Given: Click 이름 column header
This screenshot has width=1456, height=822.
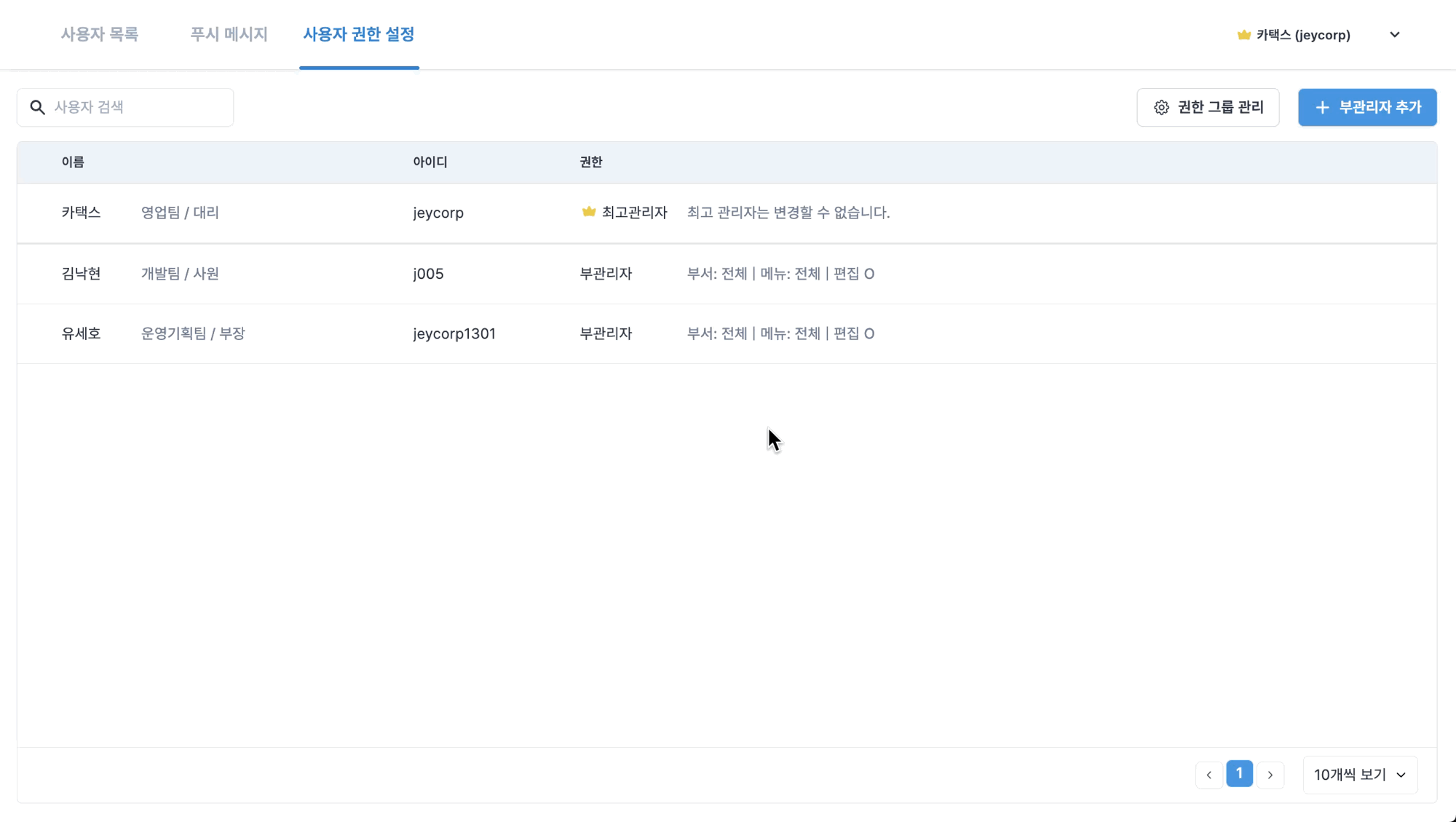Looking at the screenshot, I should tap(73, 162).
